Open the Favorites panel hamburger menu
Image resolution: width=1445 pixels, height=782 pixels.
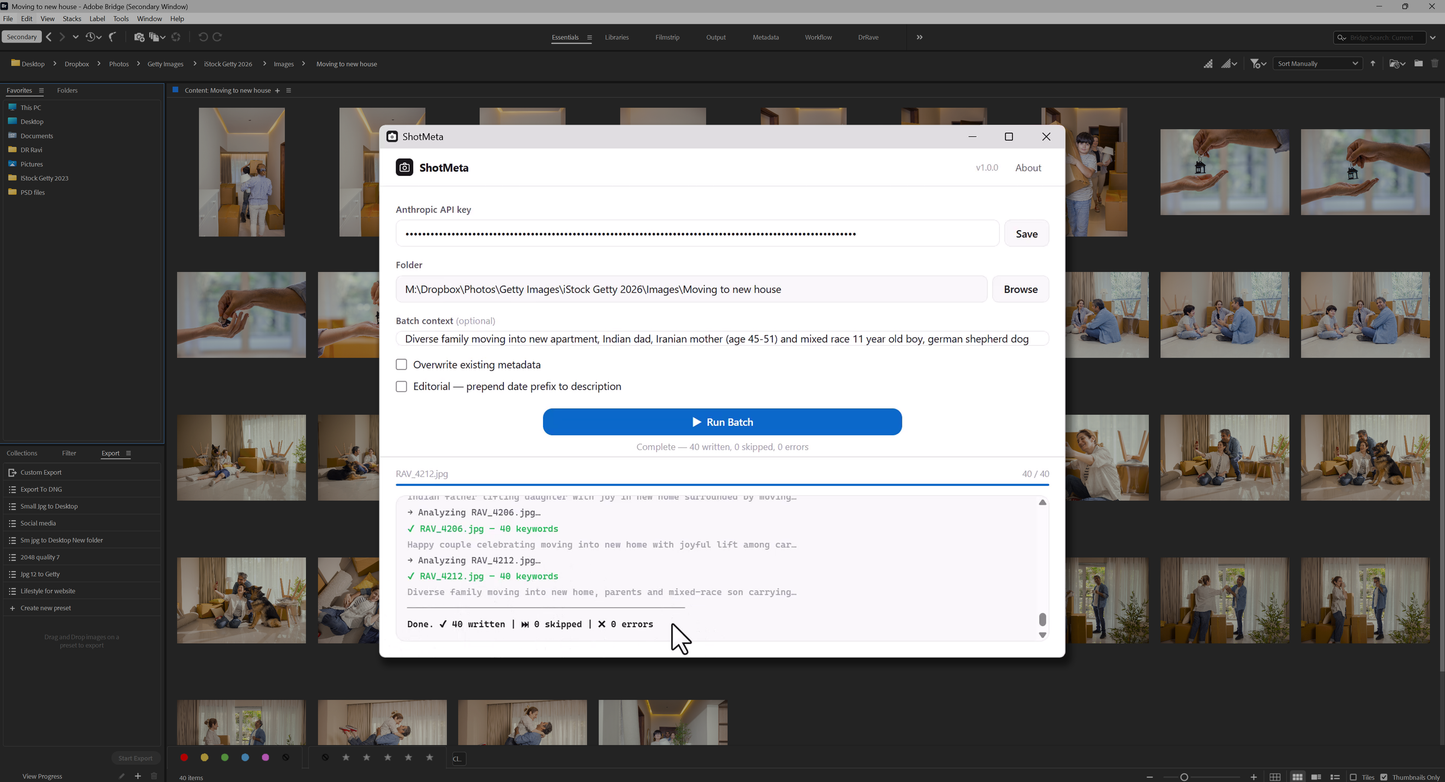[41, 91]
